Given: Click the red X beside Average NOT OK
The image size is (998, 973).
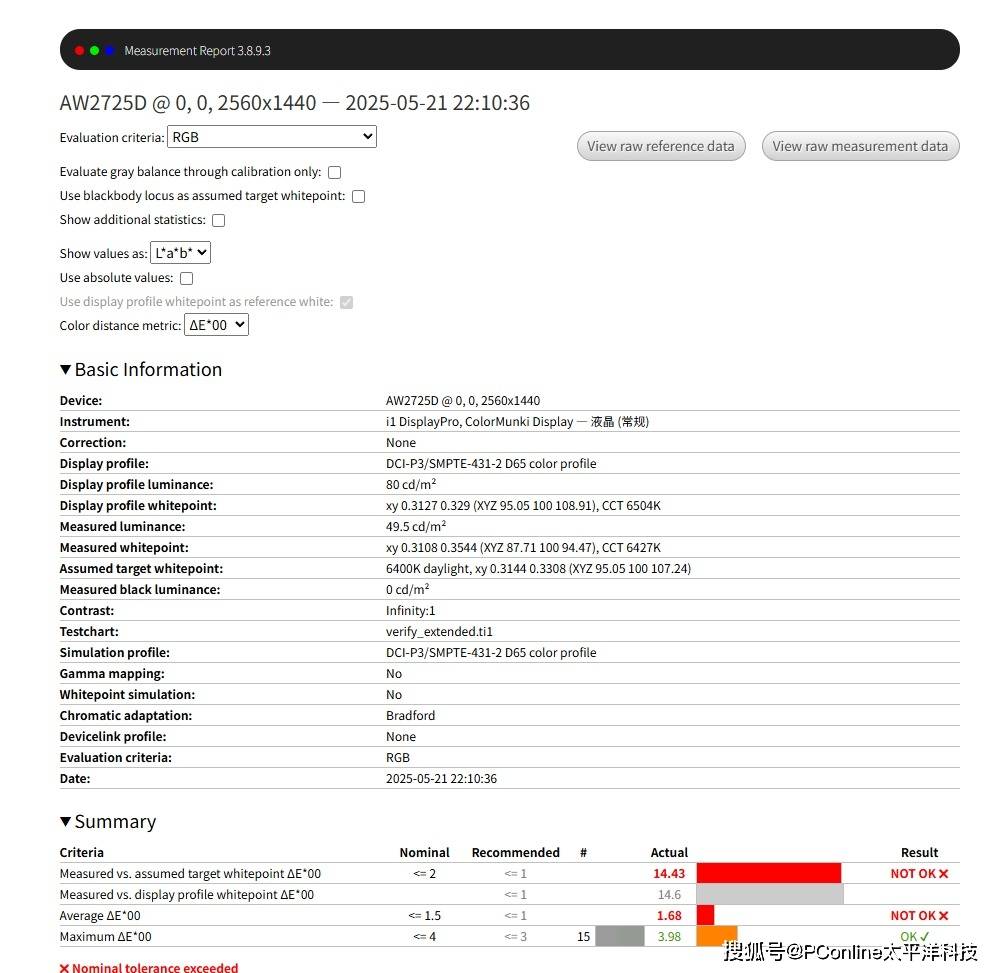Looking at the screenshot, I should point(943,916).
